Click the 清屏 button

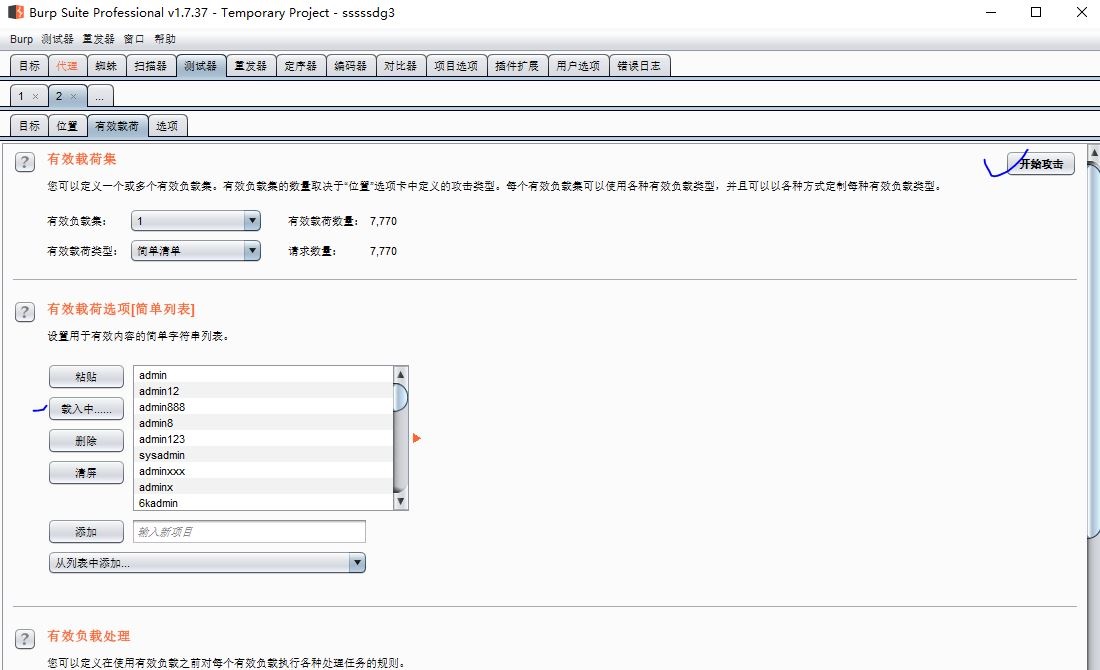86,473
